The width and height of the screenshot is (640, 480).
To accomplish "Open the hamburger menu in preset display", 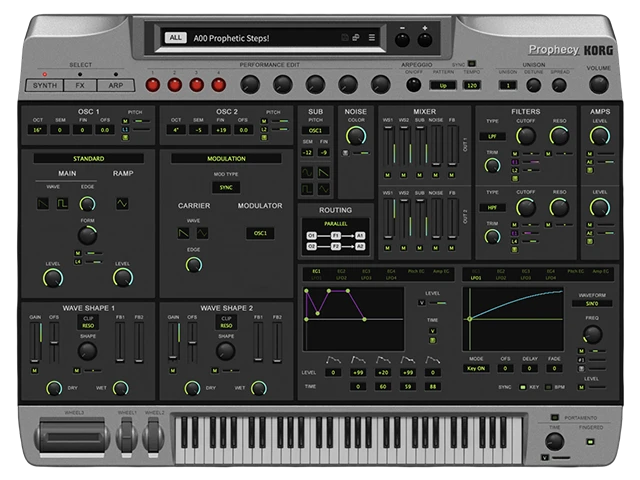I will click(372, 38).
